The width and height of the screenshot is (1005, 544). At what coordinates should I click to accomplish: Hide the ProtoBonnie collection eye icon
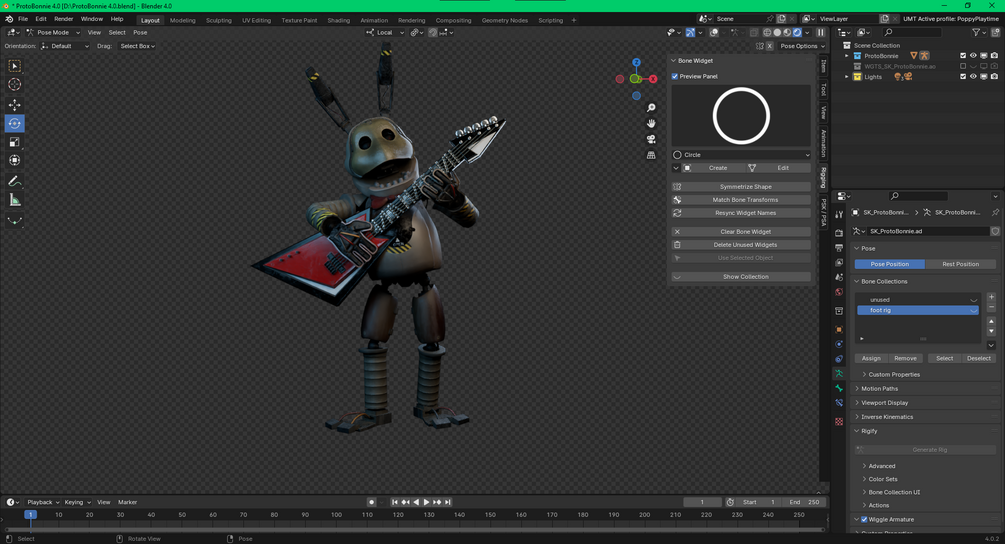pos(973,56)
